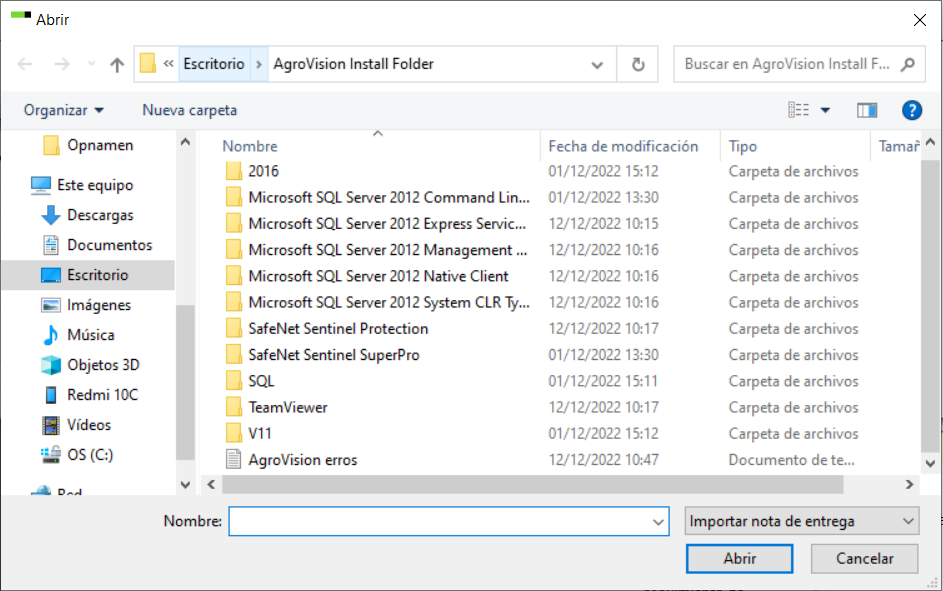
Task: Open the address bar history dropdown
Action: (x=597, y=64)
